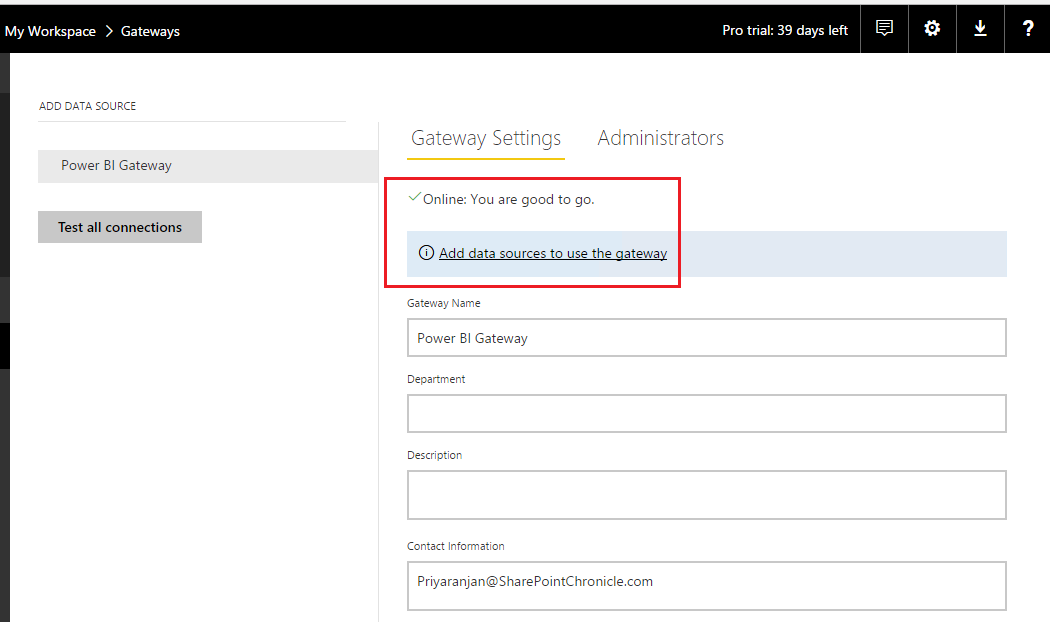Click the Contact Information field
This screenshot has height=622, width=1050.
(x=706, y=586)
